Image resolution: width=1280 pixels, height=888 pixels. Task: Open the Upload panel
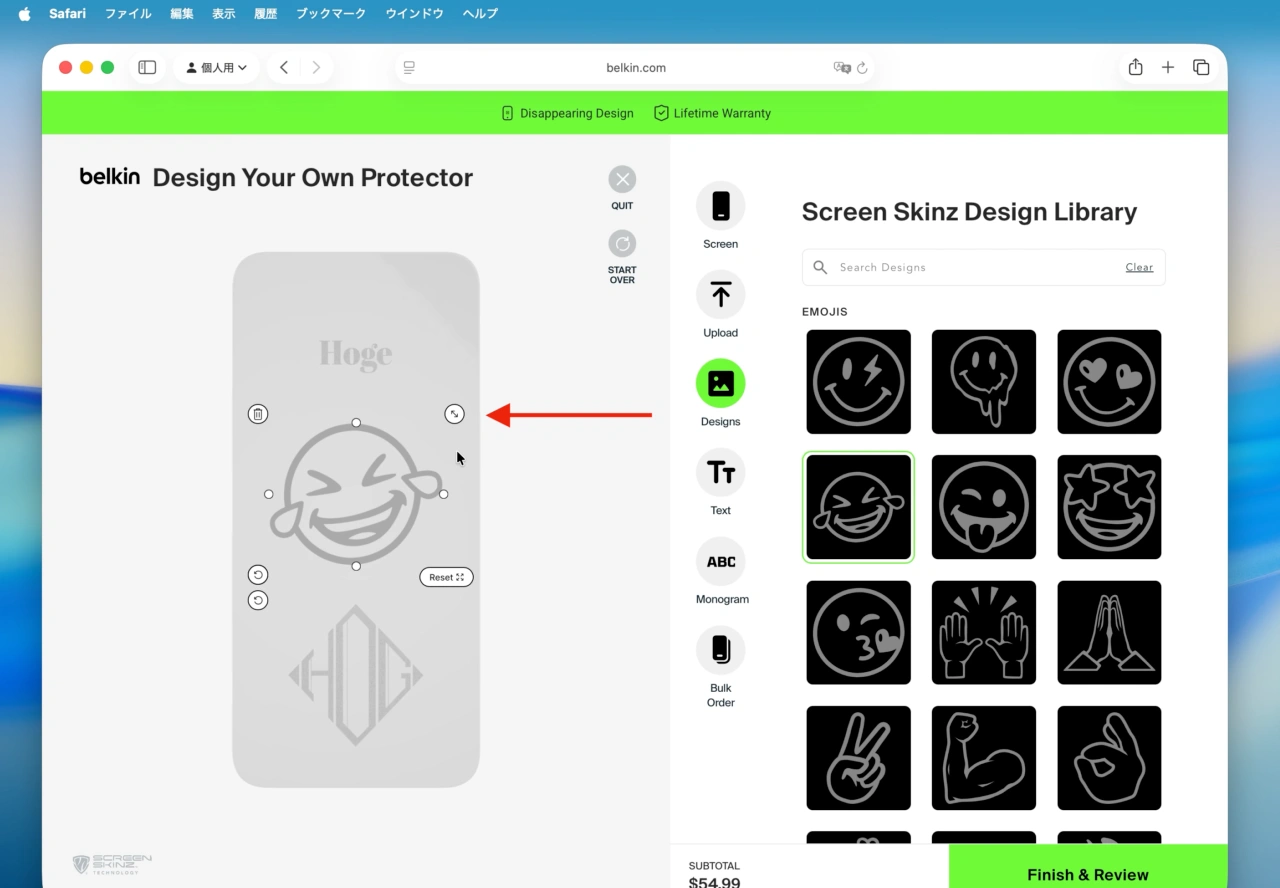coord(720,294)
